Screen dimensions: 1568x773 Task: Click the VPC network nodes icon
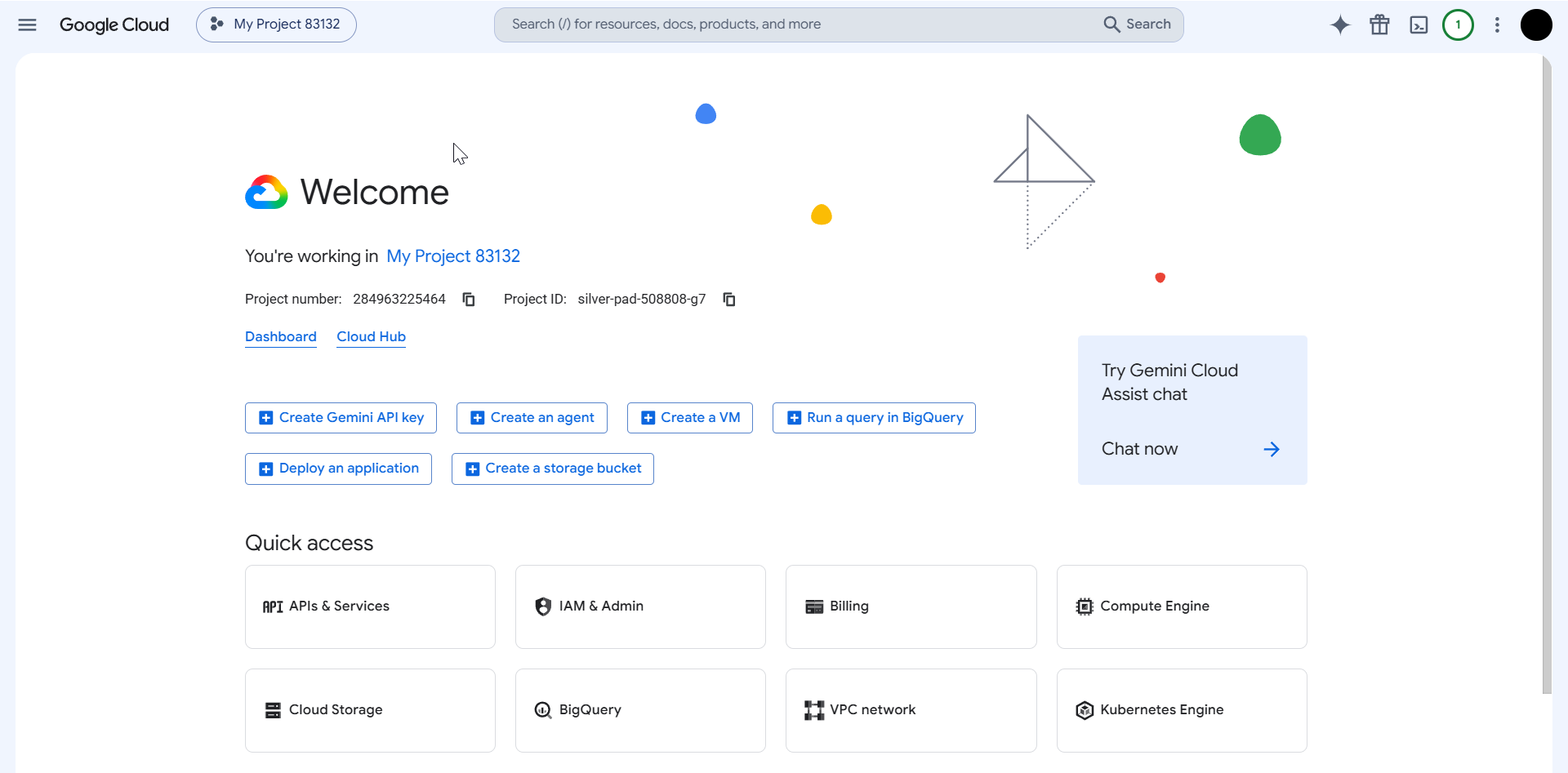(814, 710)
